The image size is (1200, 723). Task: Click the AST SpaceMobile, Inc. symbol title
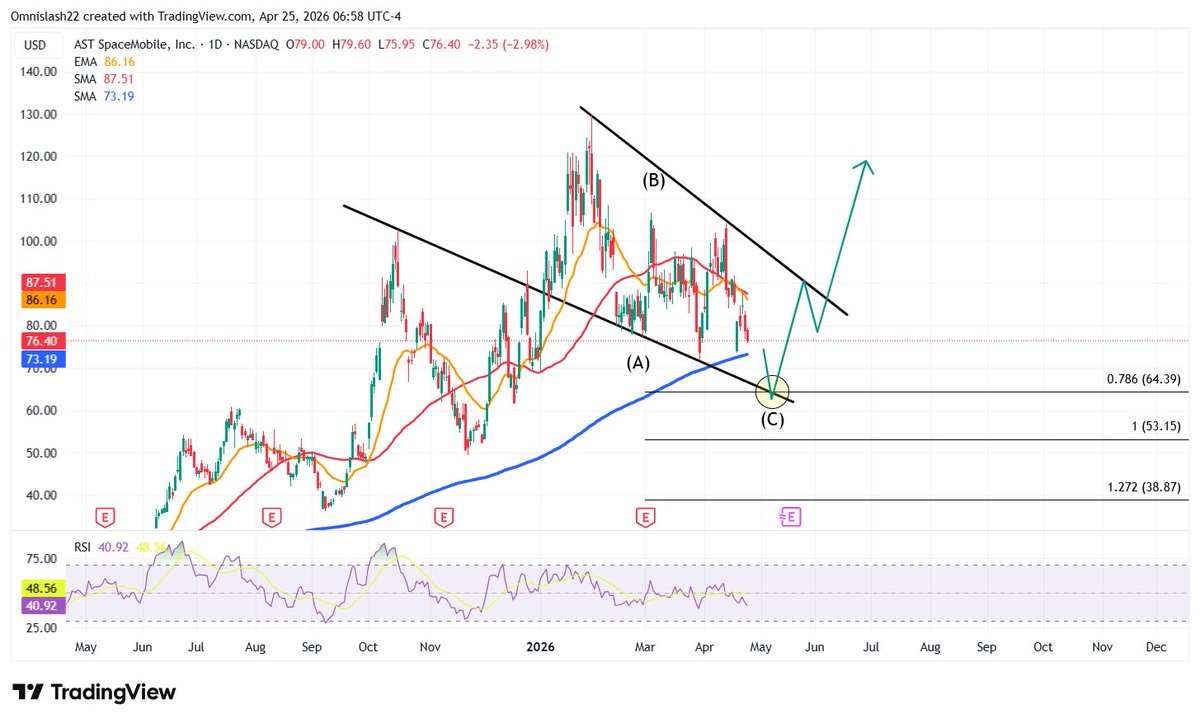136,44
